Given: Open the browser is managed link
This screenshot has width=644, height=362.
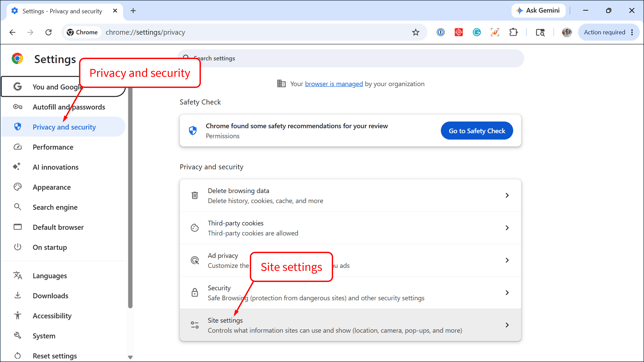Looking at the screenshot, I should point(334,84).
